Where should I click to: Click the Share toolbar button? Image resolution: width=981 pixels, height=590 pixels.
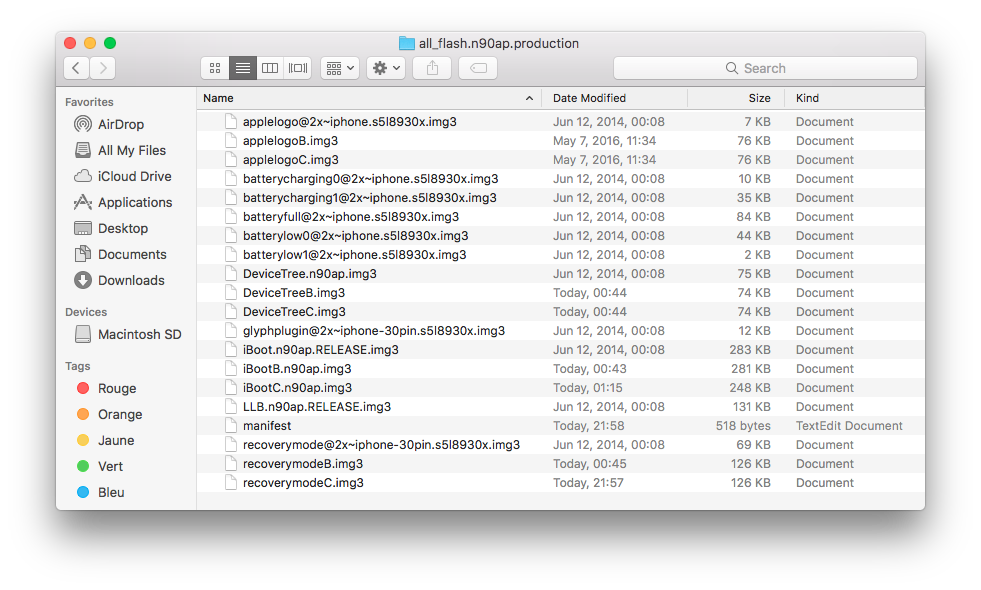point(432,68)
